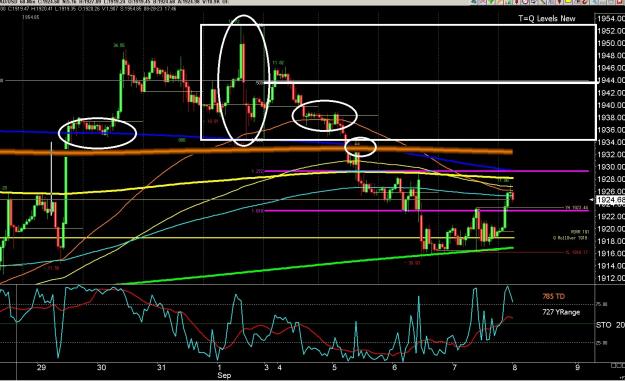
Task: Click date label 31 on time axis
Action: (161, 367)
